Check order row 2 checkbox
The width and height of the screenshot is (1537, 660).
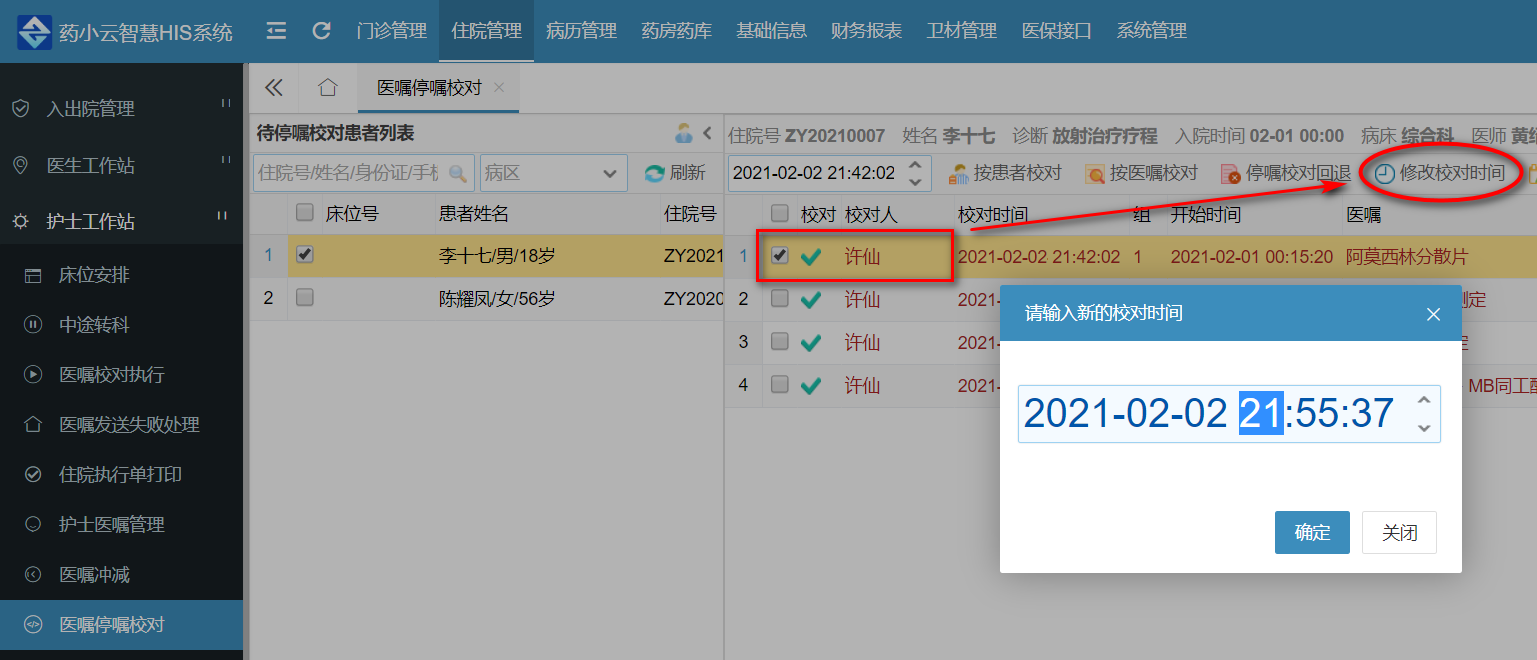pos(780,298)
